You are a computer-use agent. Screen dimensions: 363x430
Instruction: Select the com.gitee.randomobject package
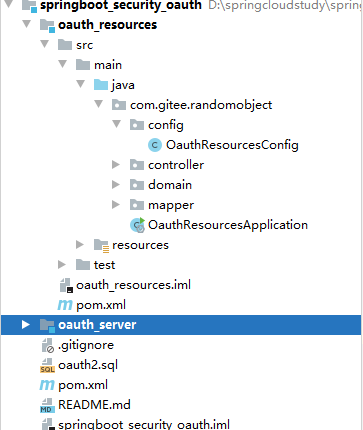[201, 105]
